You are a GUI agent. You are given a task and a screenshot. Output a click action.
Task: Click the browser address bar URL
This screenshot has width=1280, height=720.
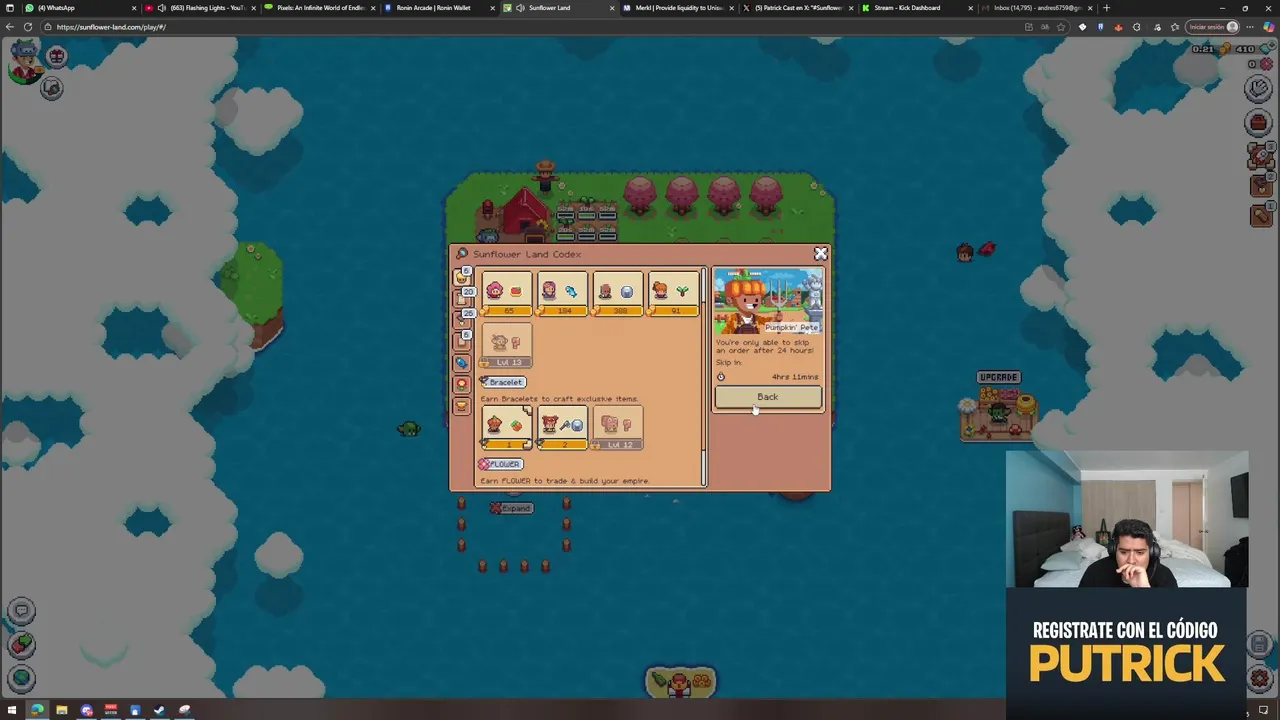(x=111, y=27)
